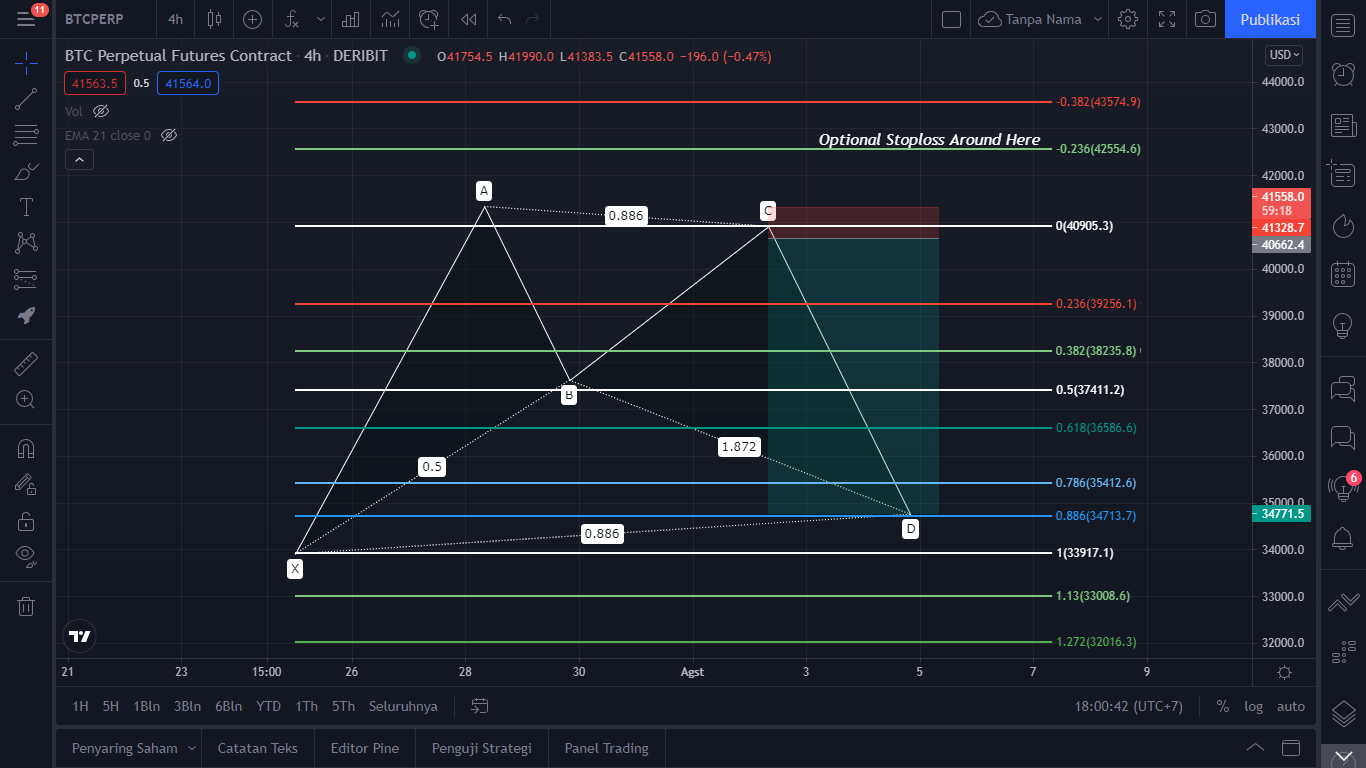Select the 1H date range
Screen dimensions: 1366x768
[80, 706]
